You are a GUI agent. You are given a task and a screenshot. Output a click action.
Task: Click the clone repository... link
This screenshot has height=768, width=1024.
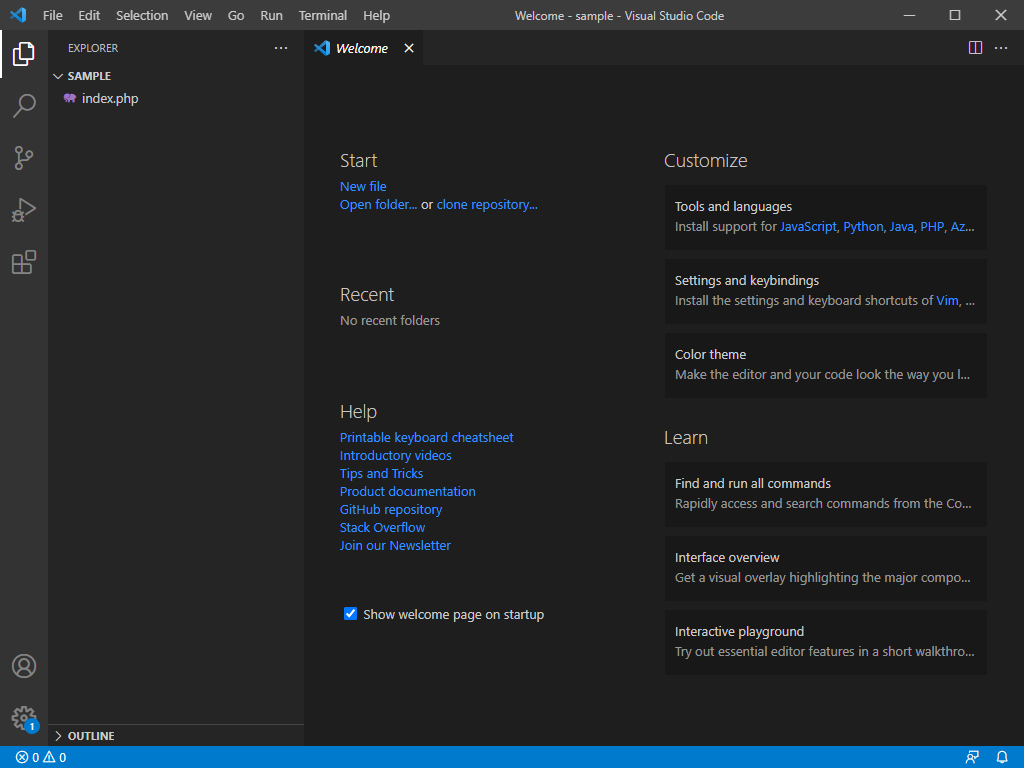coord(487,205)
